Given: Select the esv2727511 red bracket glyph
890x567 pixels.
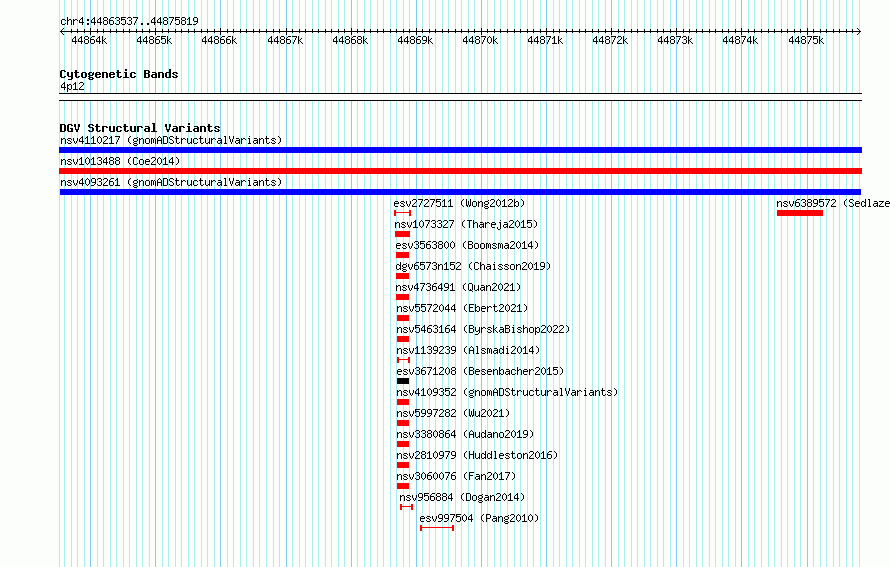Looking at the screenshot, I should [402, 213].
